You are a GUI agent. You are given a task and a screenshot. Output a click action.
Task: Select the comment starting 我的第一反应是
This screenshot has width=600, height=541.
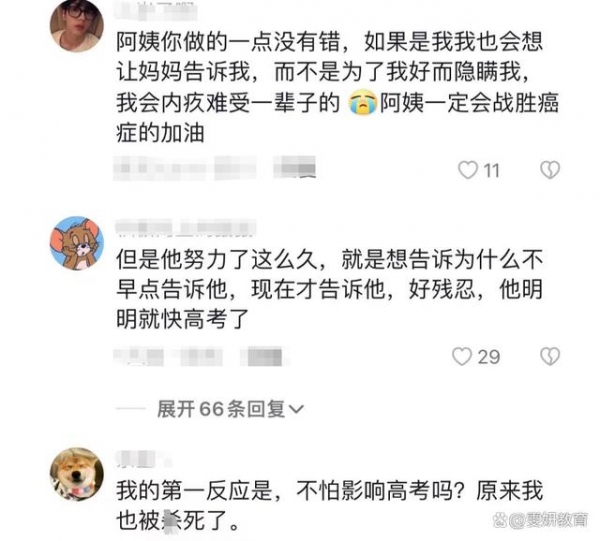(329, 505)
